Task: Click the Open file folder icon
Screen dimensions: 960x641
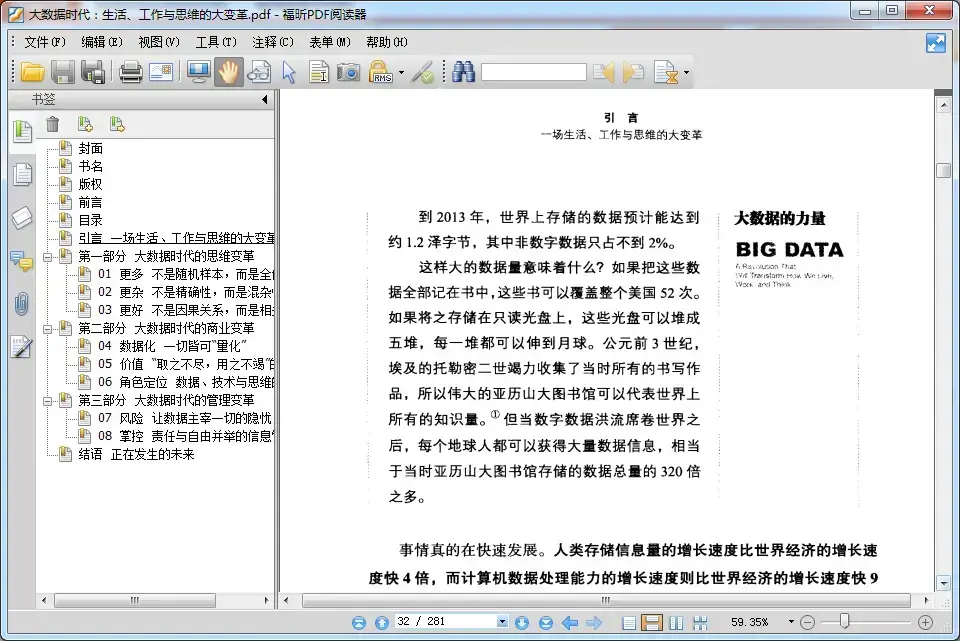Action: [32, 72]
